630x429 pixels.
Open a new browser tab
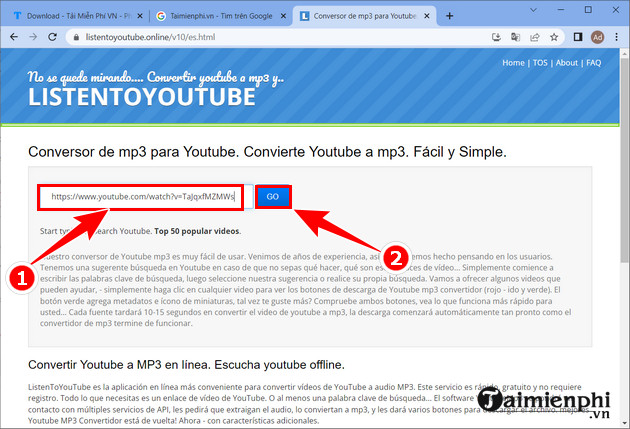[450, 16]
